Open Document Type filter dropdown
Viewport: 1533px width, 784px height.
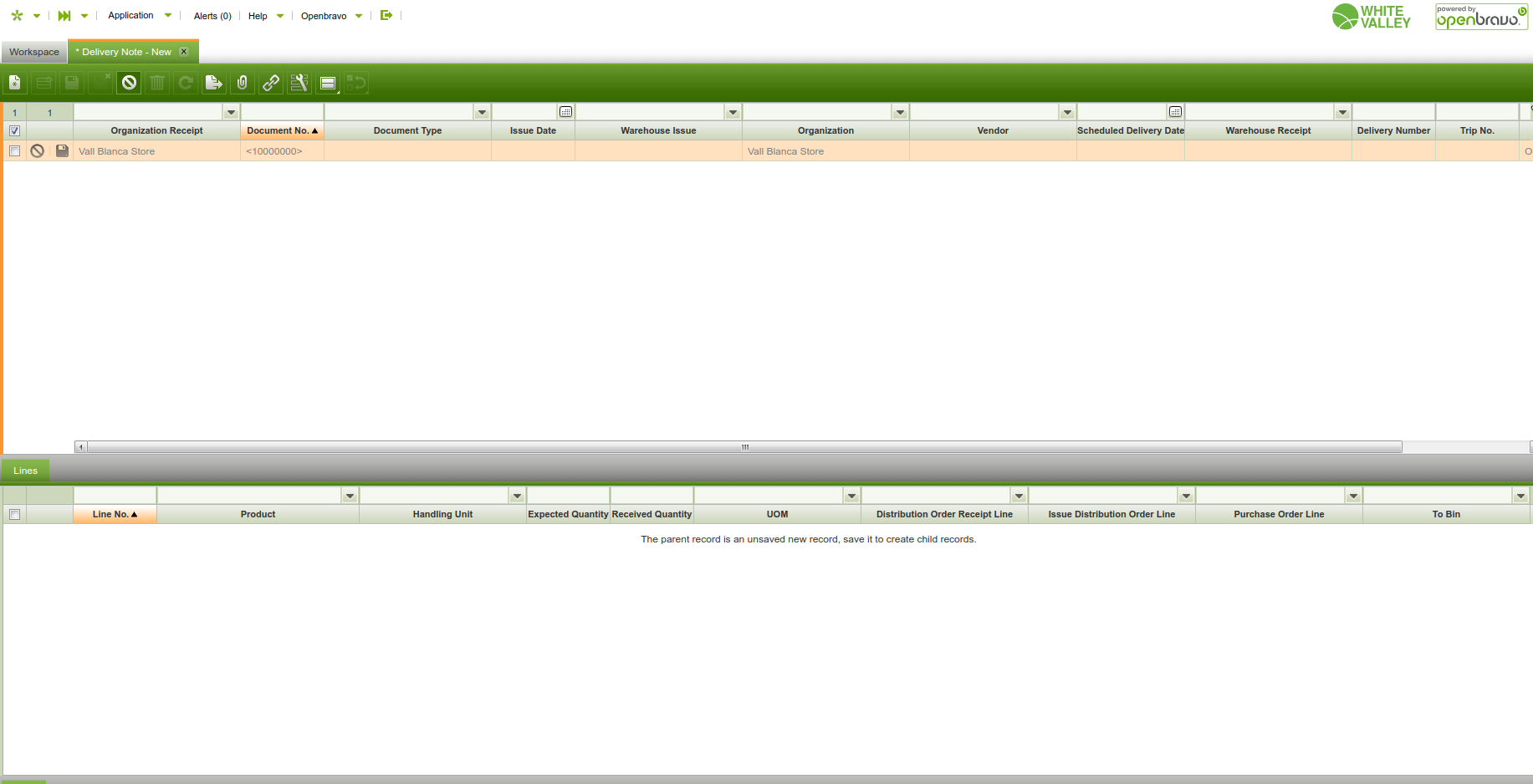pos(483,112)
